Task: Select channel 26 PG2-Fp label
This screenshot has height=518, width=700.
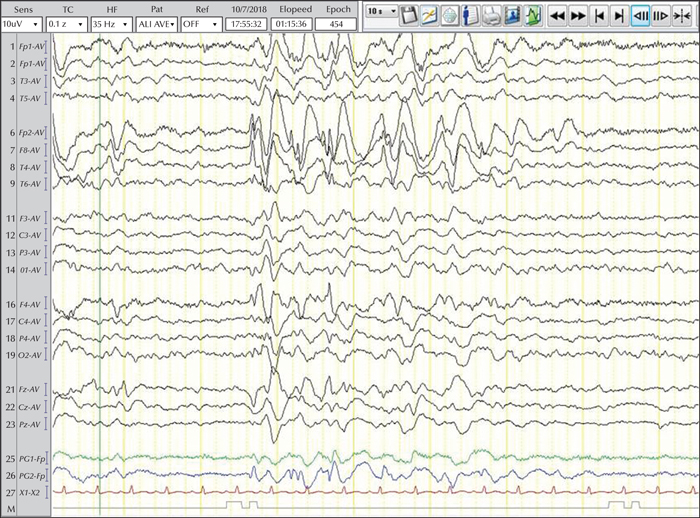Action: coord(32,476)
